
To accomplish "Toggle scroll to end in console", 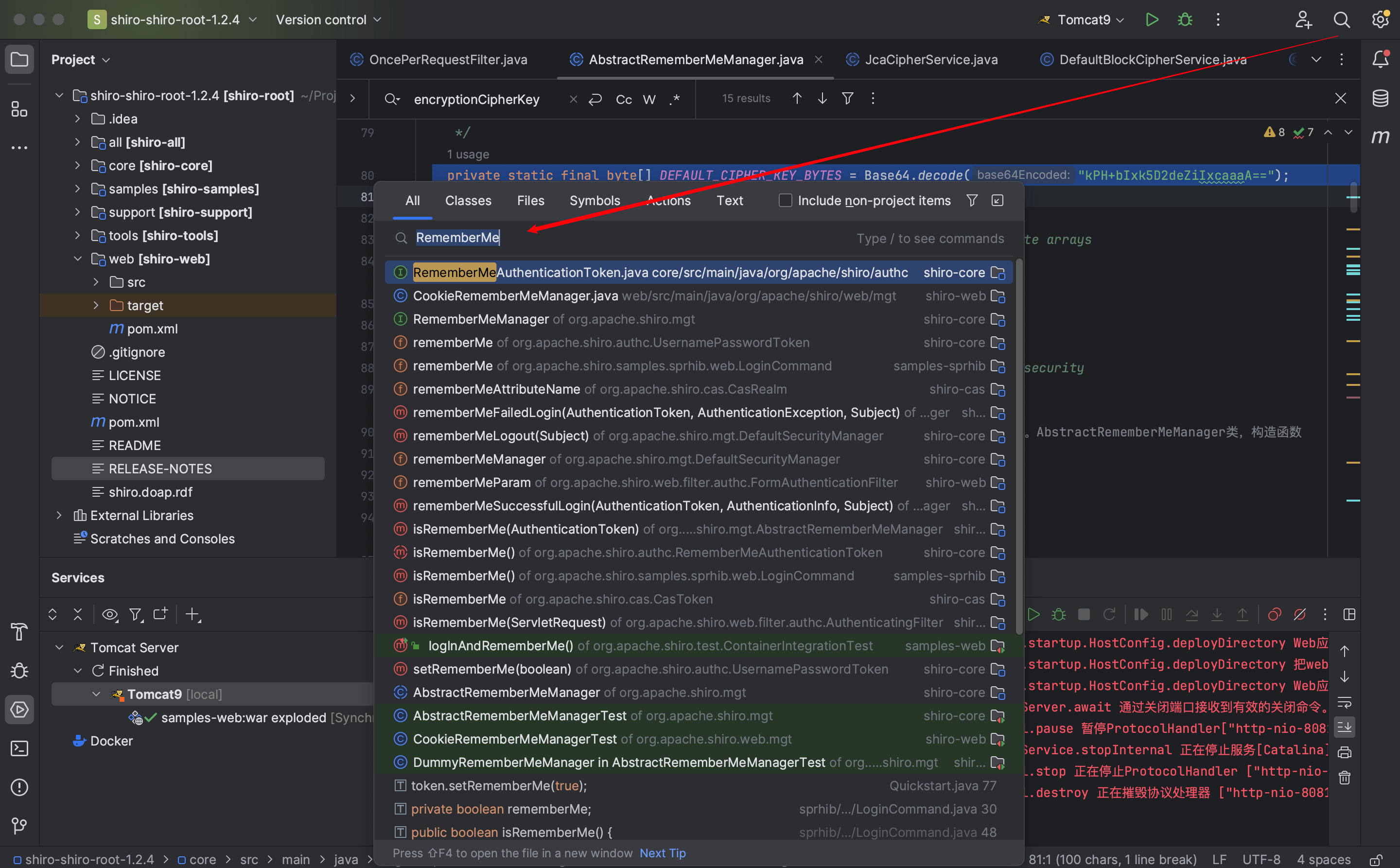I will pos(1344,728).
